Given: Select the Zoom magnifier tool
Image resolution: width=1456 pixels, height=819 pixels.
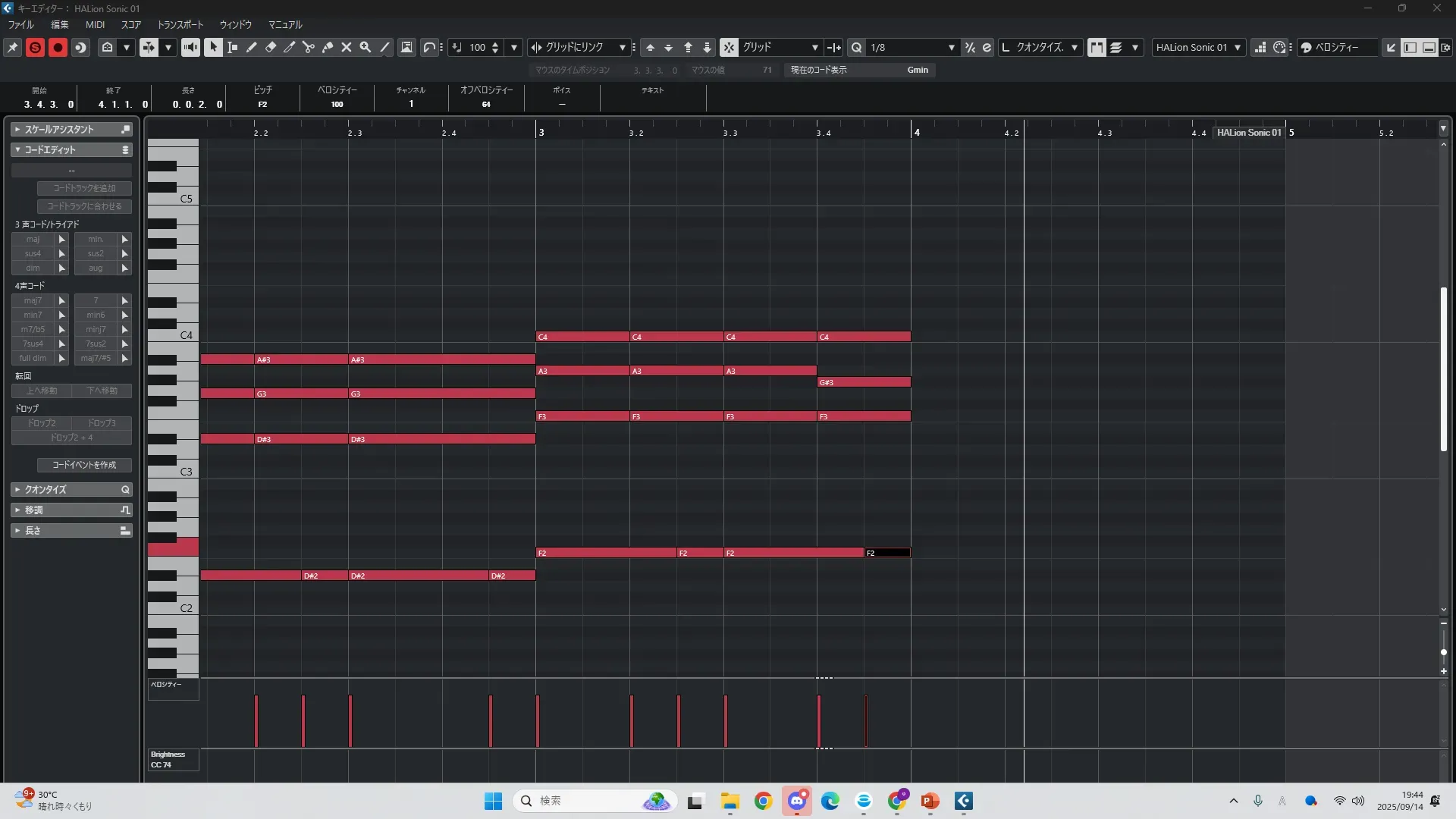Looking at the screenshot, I should click(x=366, y=47).
